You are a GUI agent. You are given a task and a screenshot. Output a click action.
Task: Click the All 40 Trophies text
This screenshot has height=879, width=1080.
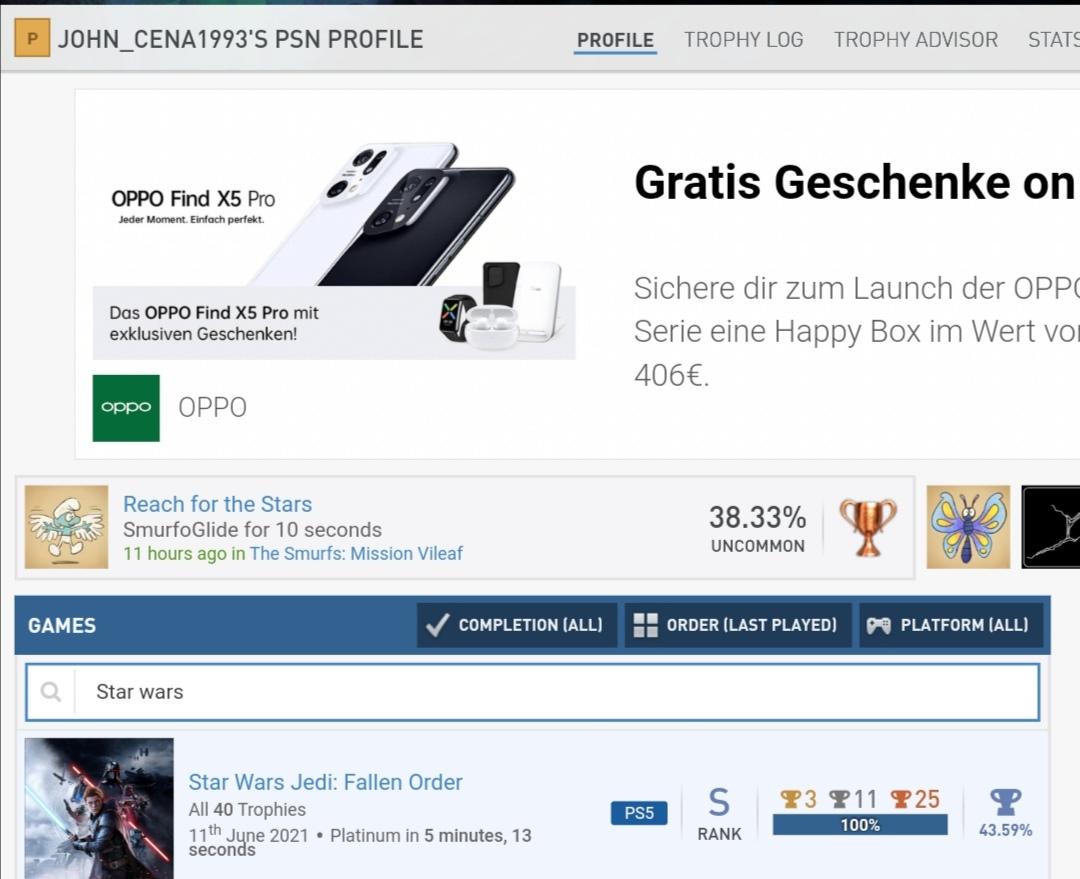[247, 809]
